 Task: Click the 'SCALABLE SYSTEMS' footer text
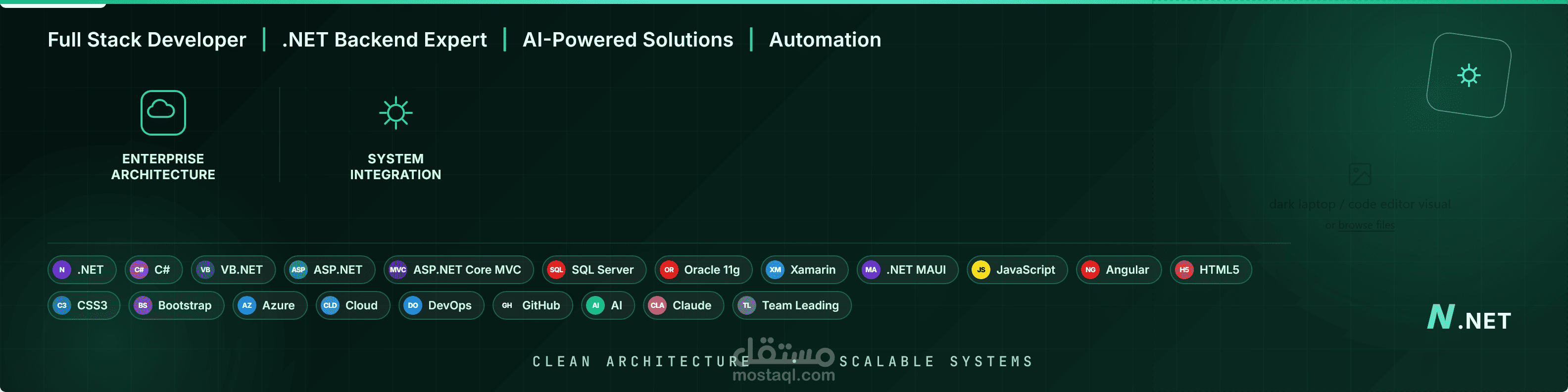click(x=936, y=362)
